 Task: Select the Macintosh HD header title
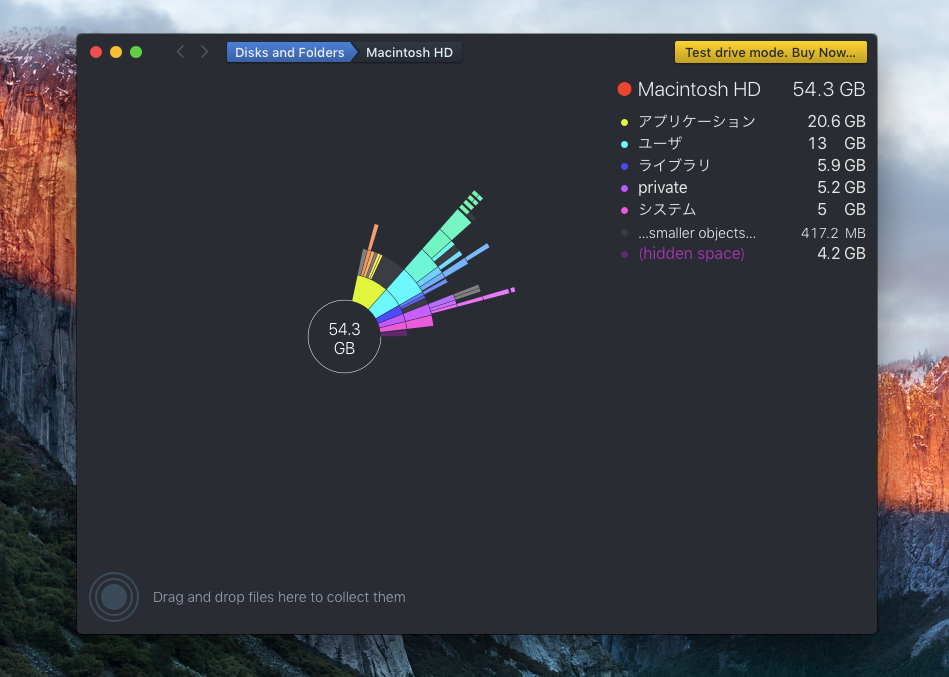(x=698, y=90)
